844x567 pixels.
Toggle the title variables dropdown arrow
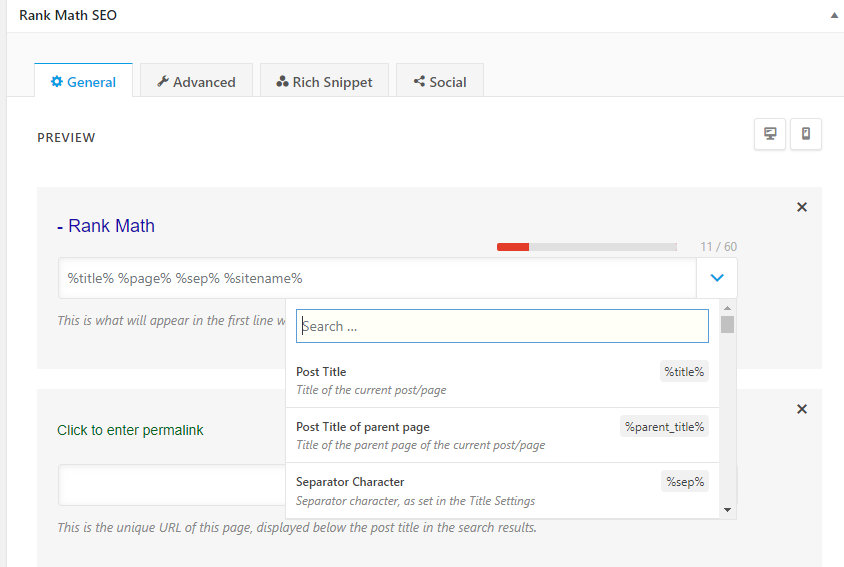[717, 278]
